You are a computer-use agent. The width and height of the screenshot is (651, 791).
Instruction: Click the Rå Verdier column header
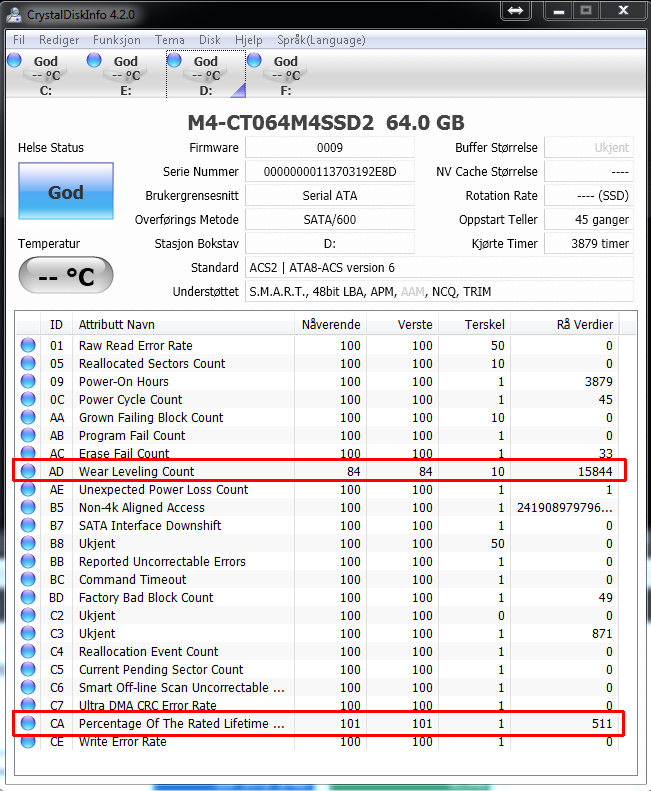coord(565,324)
